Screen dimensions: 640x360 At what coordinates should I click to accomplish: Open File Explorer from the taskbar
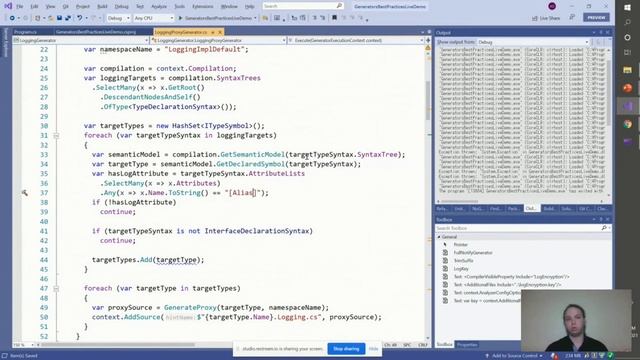pos(627,70)
